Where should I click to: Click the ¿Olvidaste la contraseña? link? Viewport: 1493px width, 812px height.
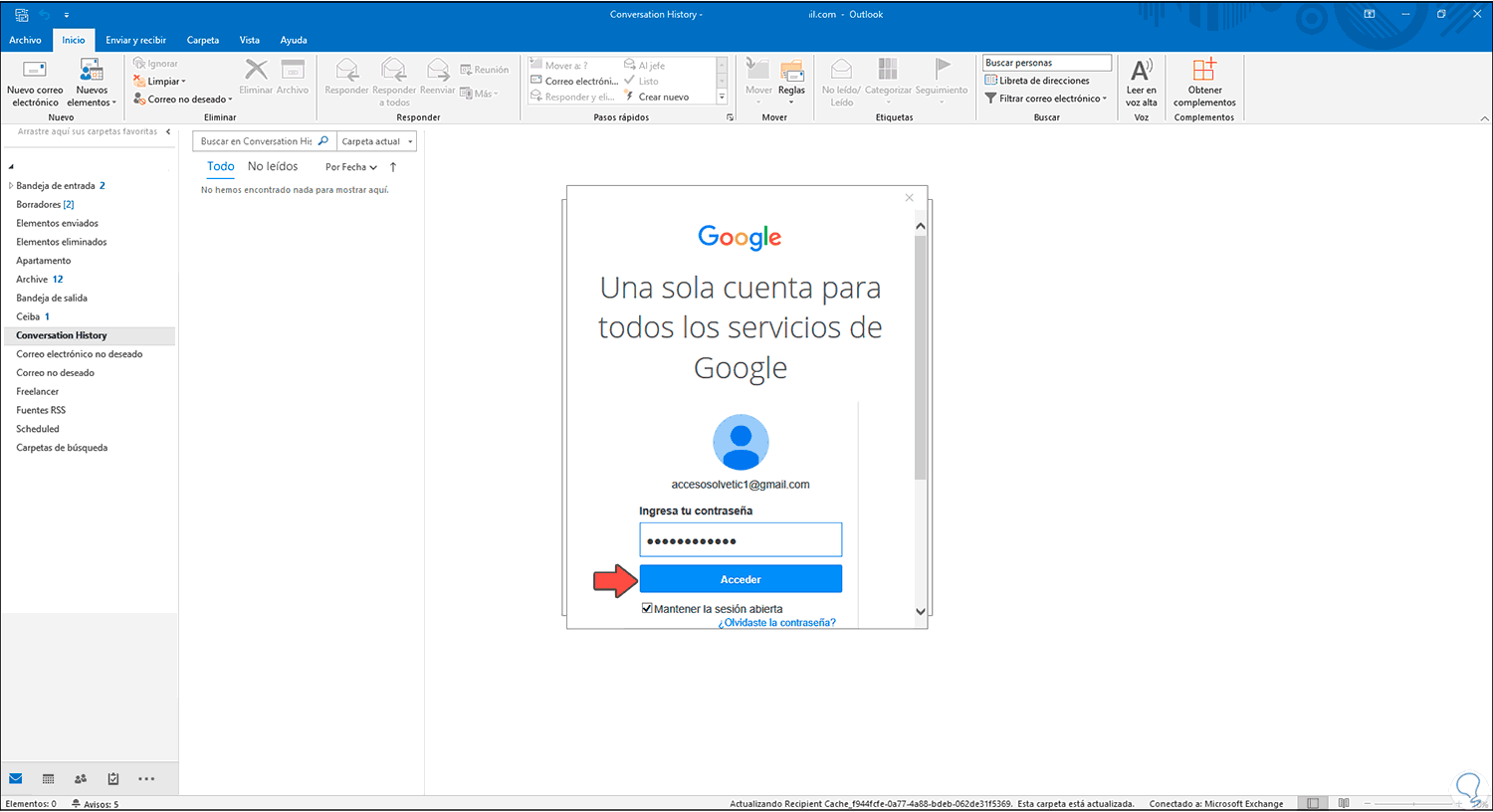[x=777, y=623]
